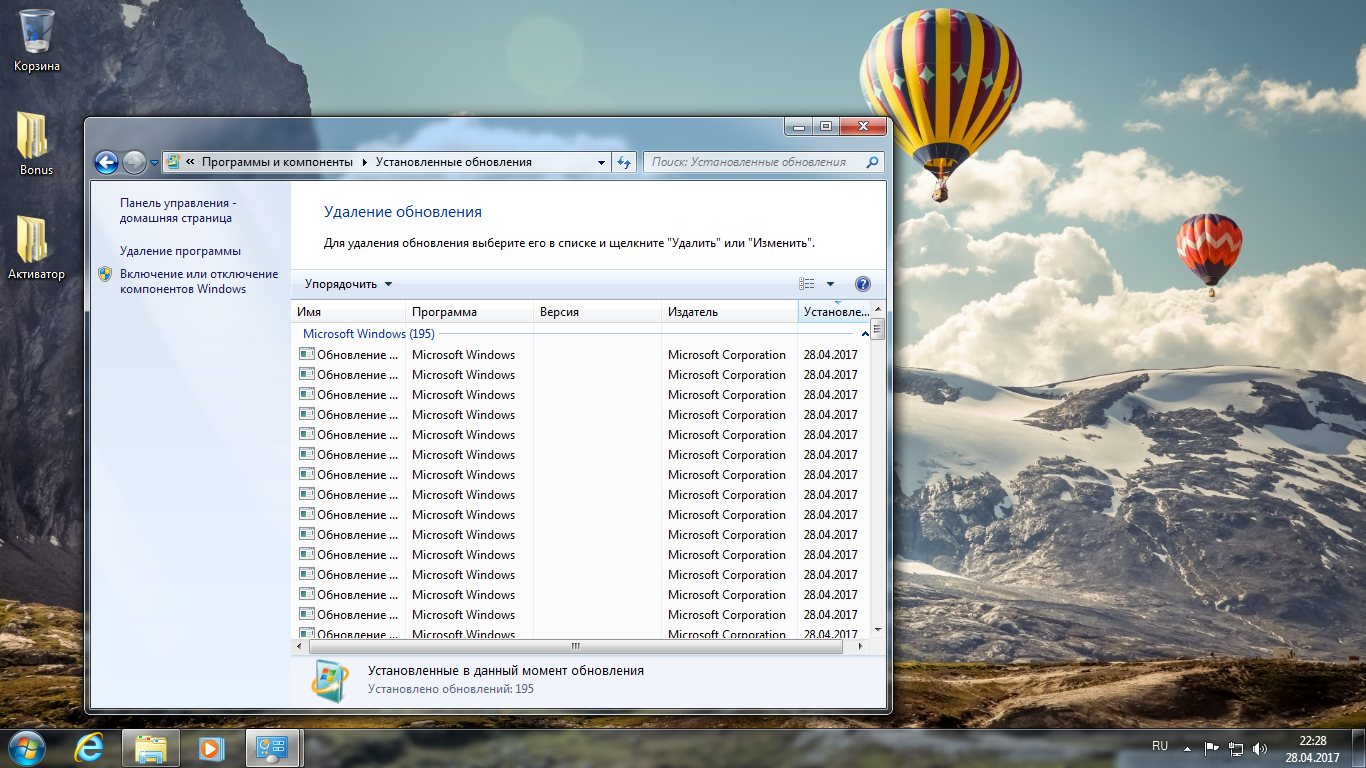Show hidden tray icons arrow
Image resolution: width=1366 pixels, height=768 pixels.
click(1188, 748)
